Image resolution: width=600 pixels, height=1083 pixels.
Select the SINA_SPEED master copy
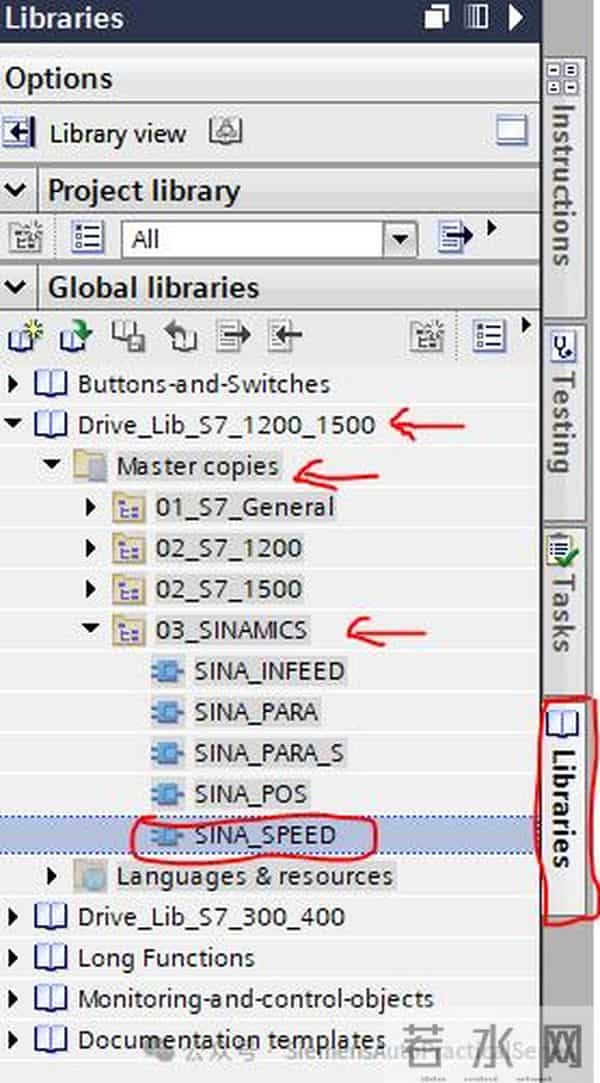coord(264,835)
